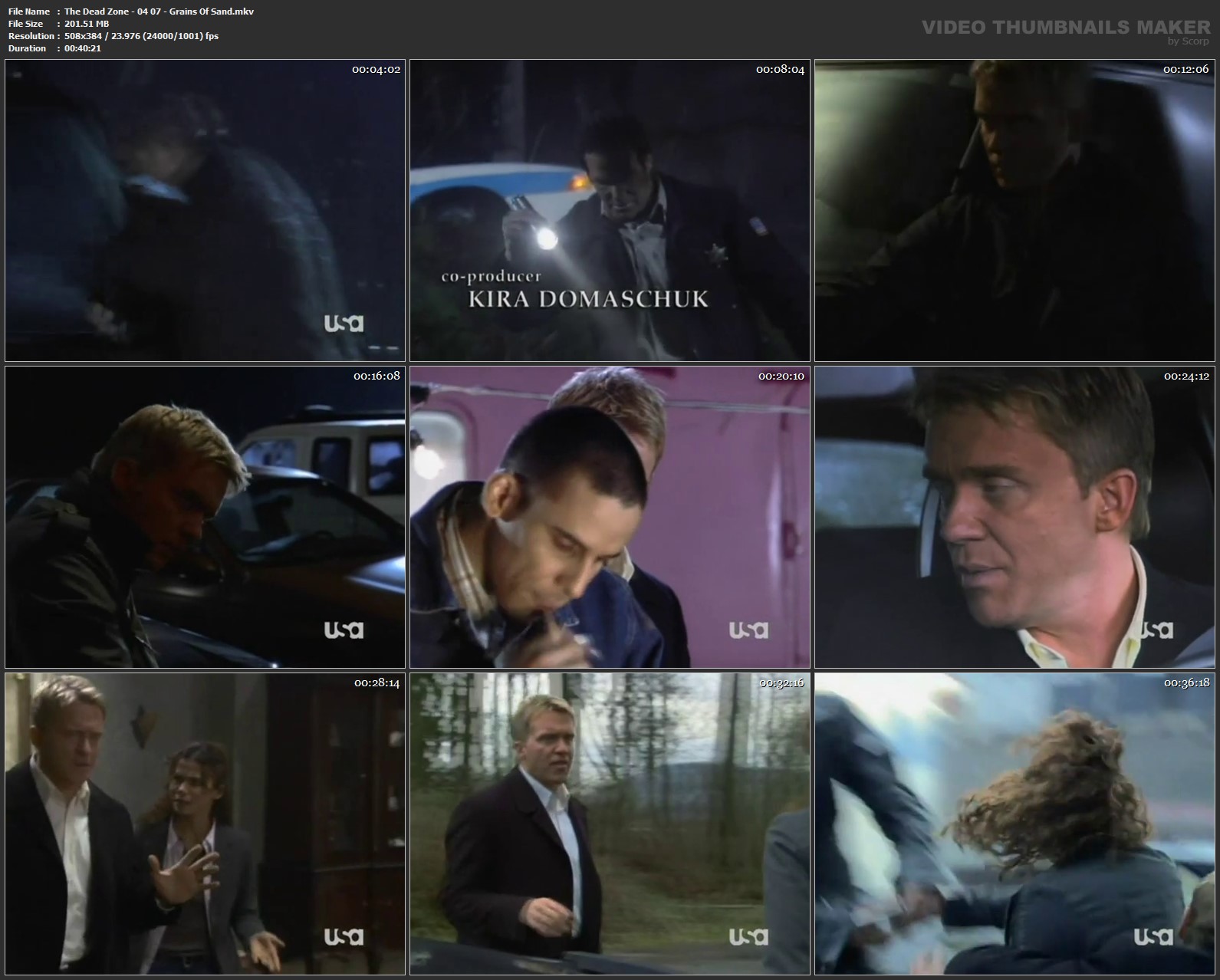Select the thumbnail at 00:28:14
Image resolution: width=1220 pixels, height=980 pixels.
click(x=205, y=824)
